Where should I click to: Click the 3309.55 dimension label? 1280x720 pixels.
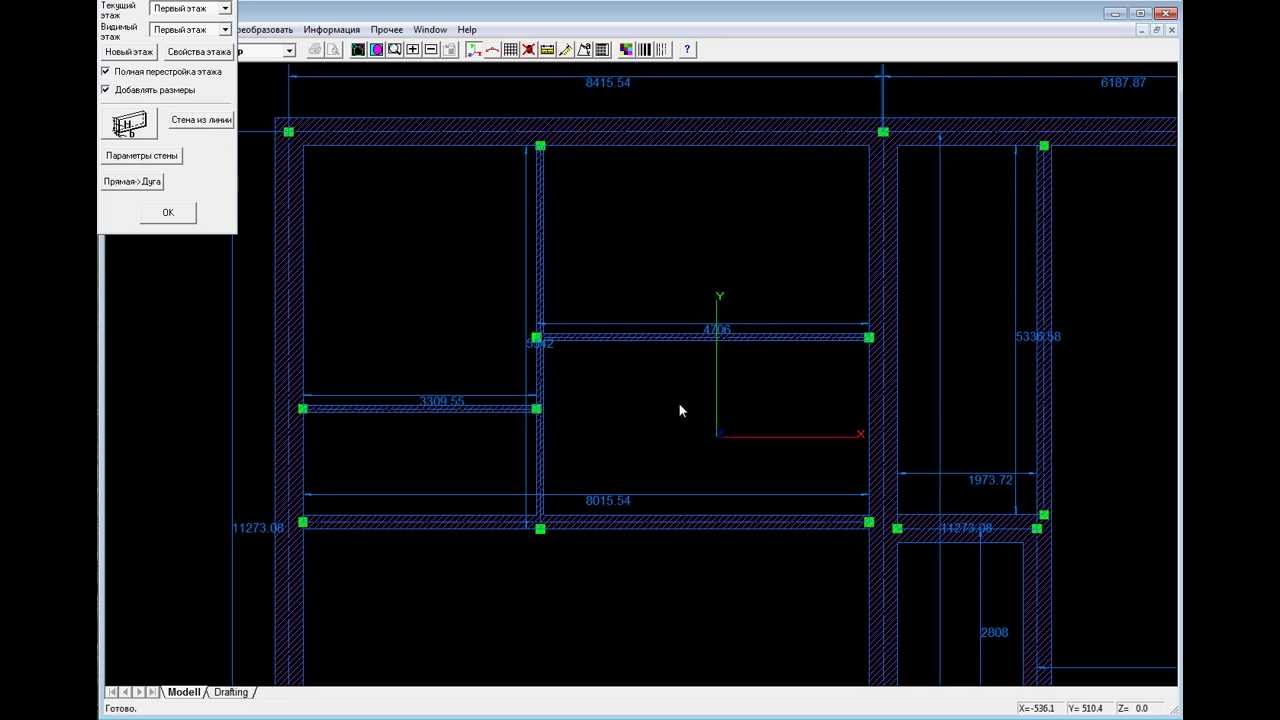[442, 402]
